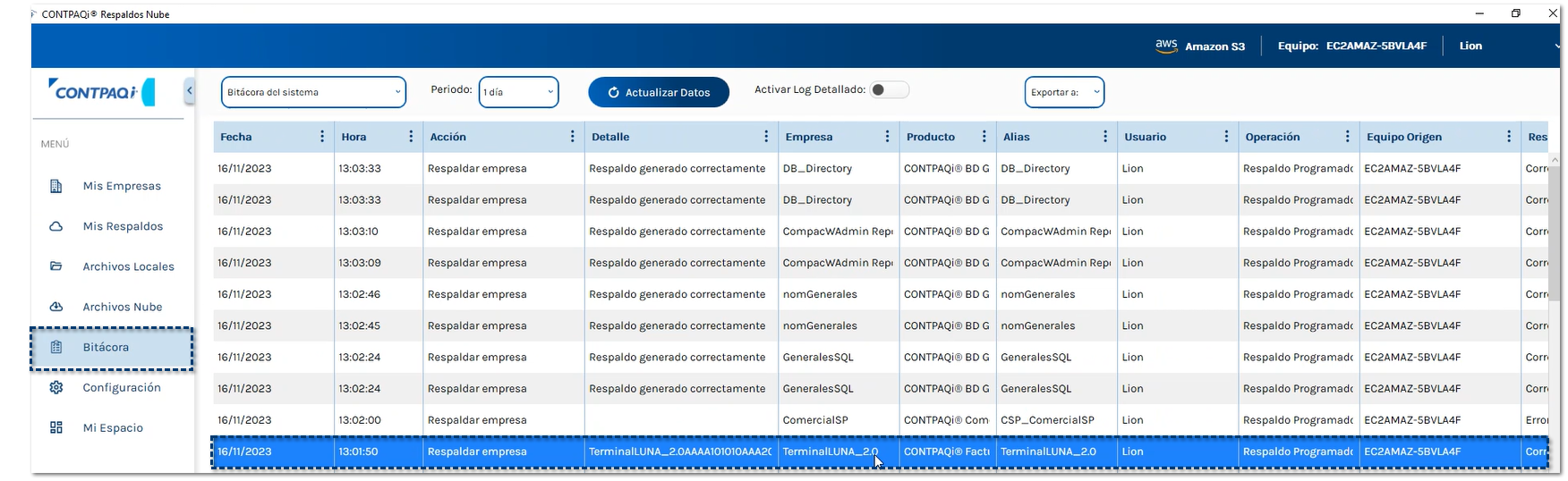Click CONTPAQi Com product cell

pos(946,420)
